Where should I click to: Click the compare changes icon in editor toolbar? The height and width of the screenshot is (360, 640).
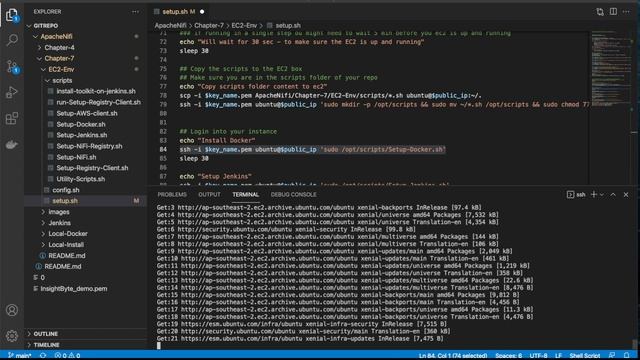tap(600, 12)
